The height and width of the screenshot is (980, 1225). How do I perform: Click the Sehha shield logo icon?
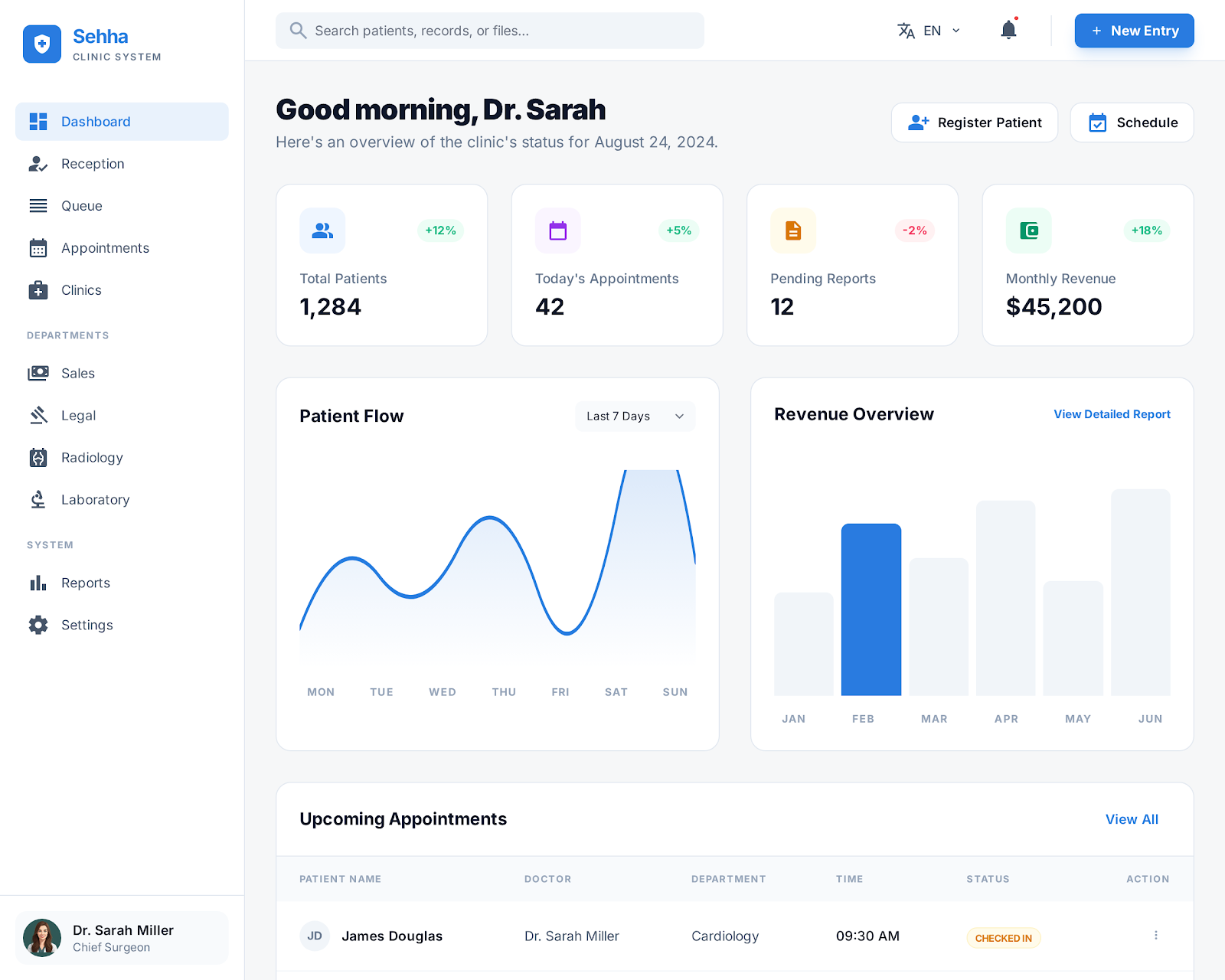click(42, 44)
